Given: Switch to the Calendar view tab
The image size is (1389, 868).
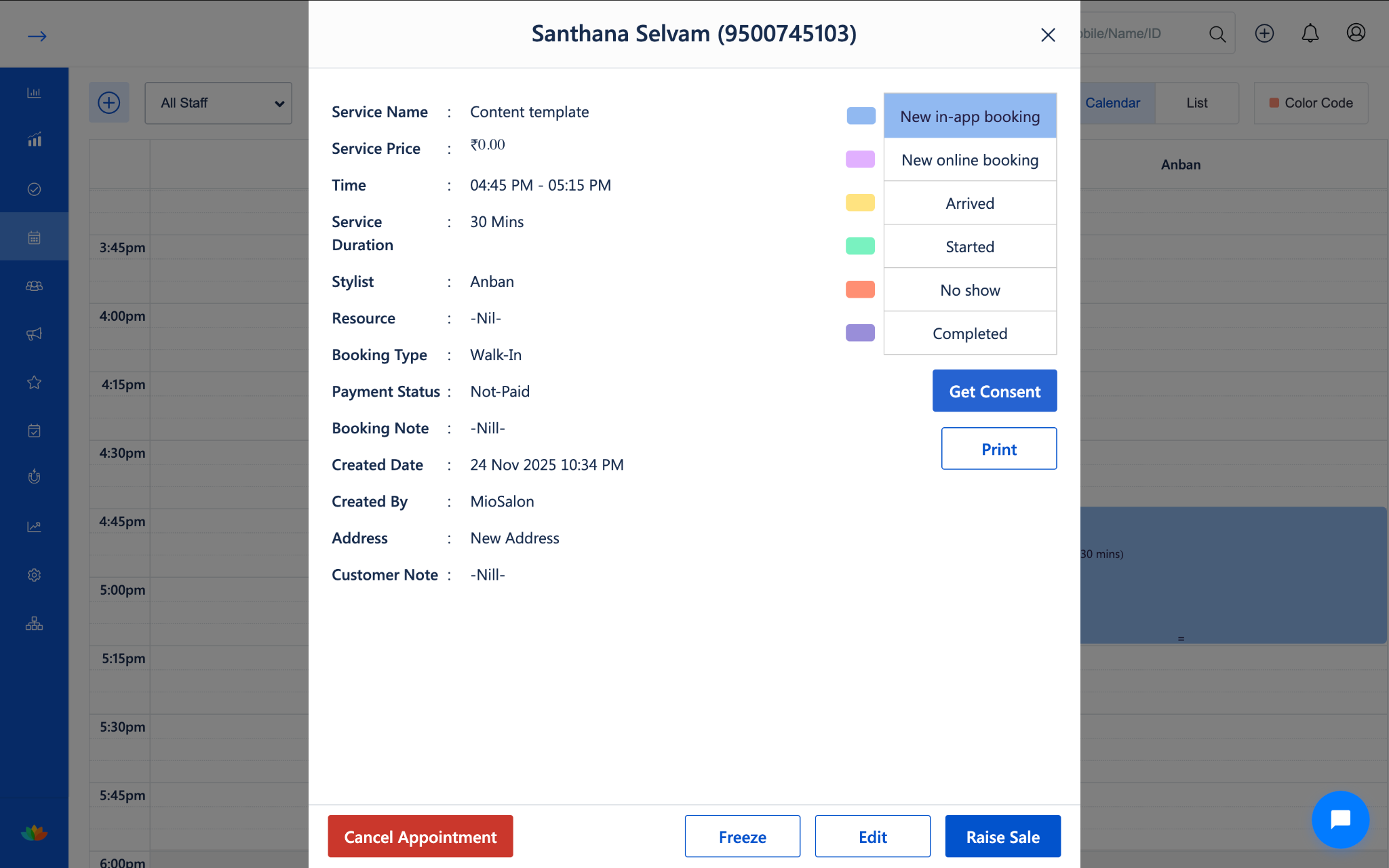Looking at the screenshot, I should 1112,103.
